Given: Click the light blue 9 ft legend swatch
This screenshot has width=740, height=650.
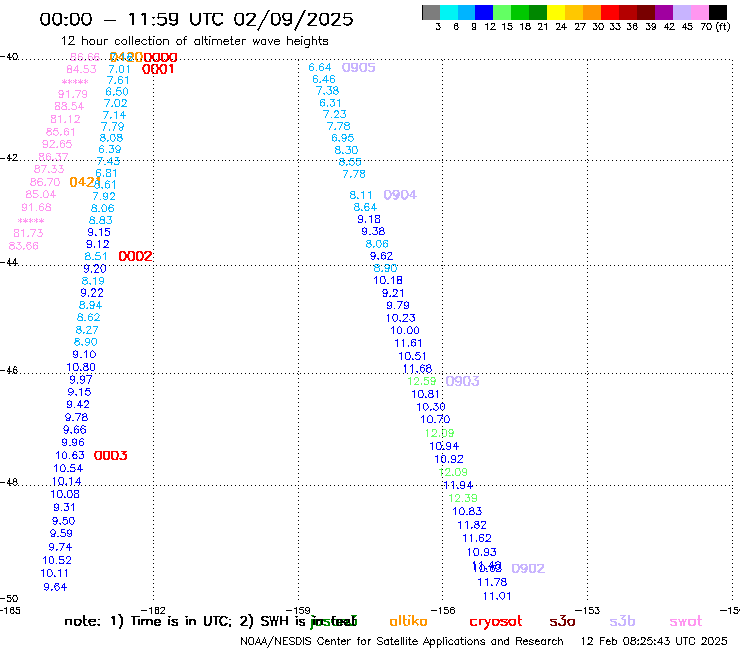Looking at the screenshot, I should click(x=466, y=12).
